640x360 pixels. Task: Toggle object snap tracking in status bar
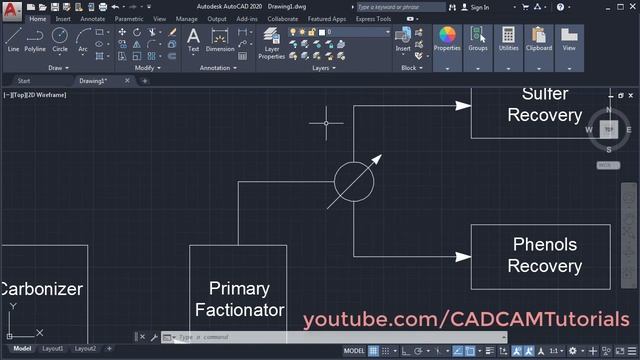point(458,351)
